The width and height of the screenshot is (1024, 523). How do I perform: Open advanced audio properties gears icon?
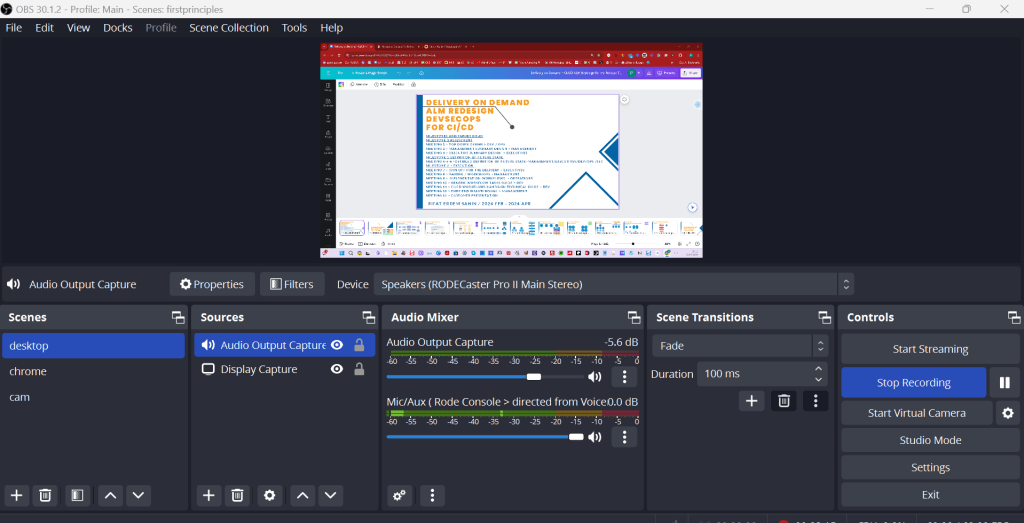click(400, 496)
